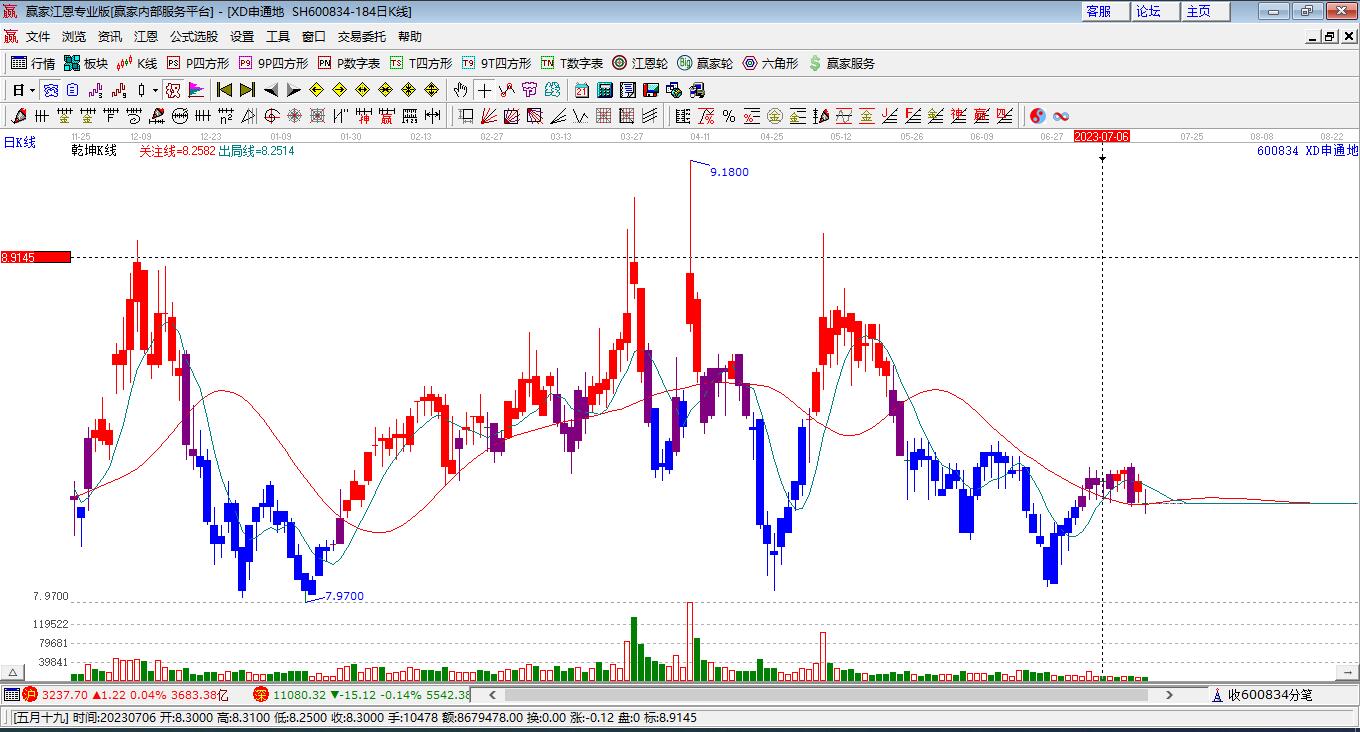Select the hand pan tool
Image resolution: width=1360 pixels, height=732 pixels.
[x=461, y=90]
